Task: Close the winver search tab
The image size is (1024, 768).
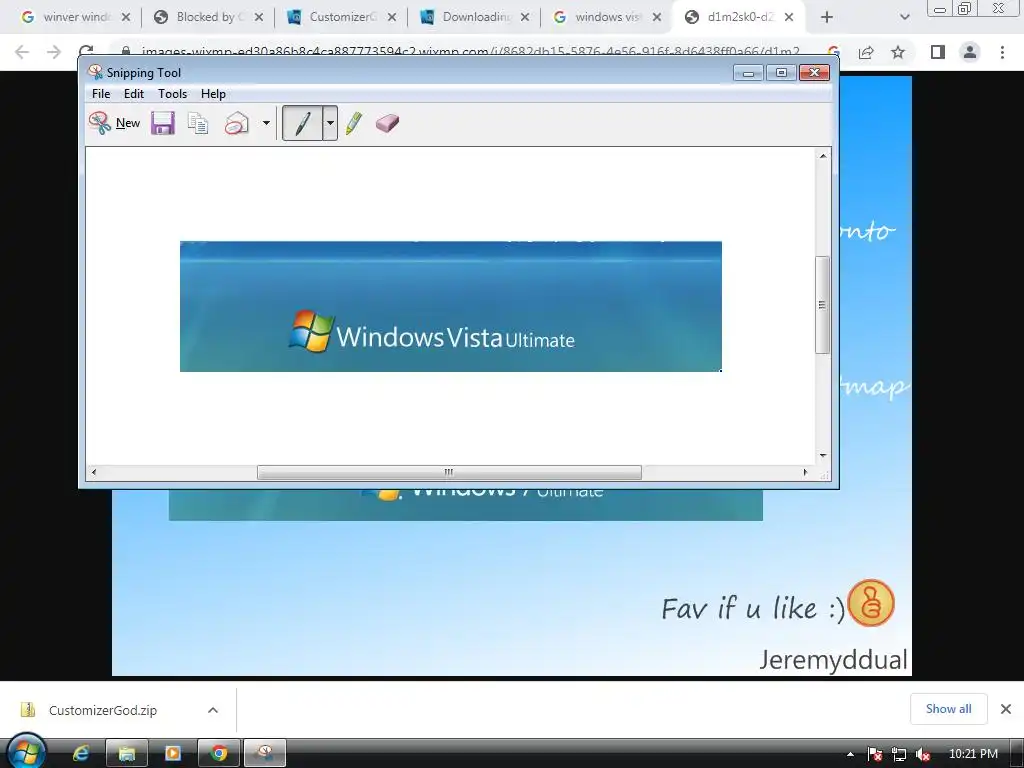Action: (x=126, y=17)
